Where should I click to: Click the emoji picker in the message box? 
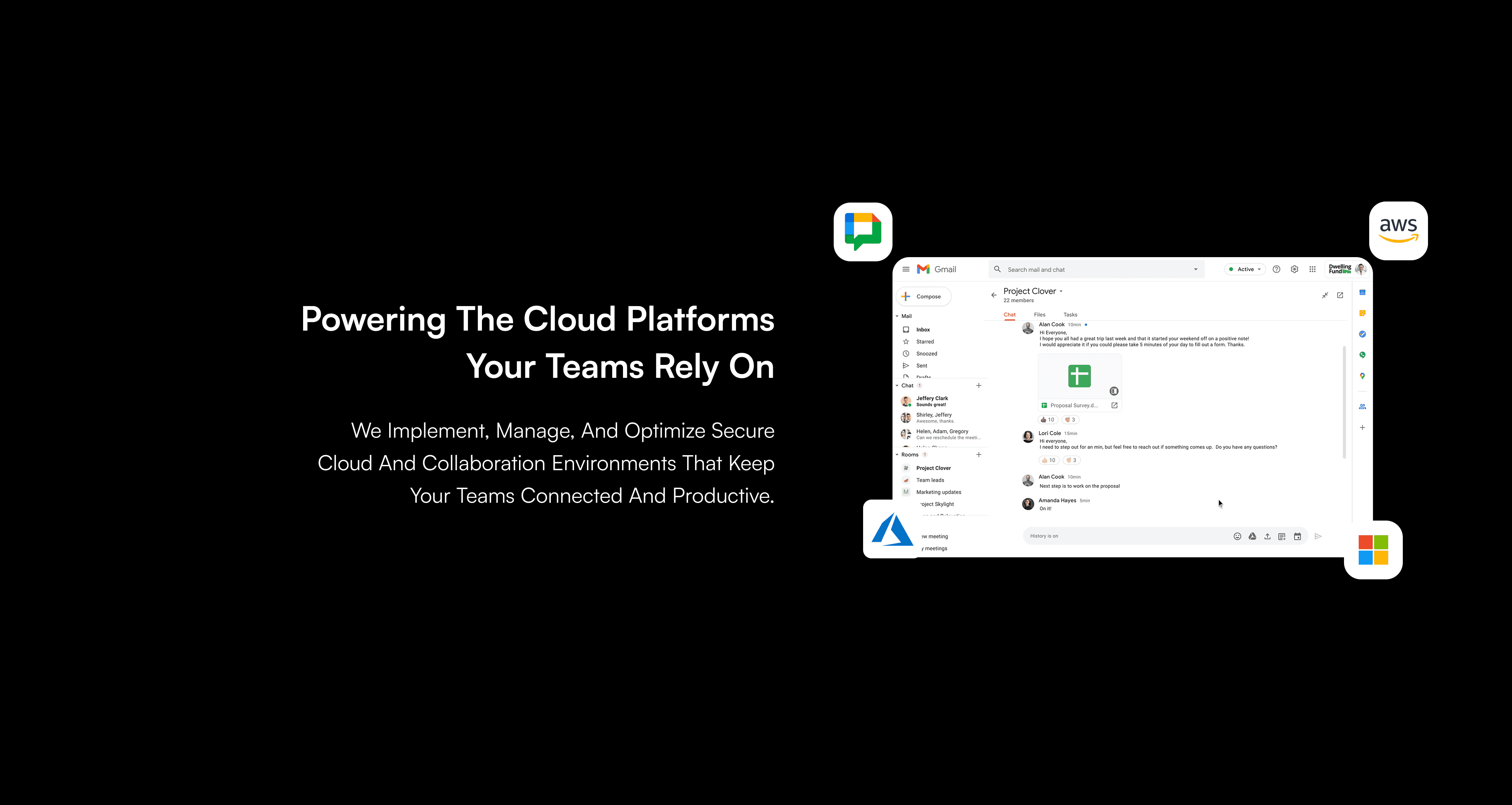1237,536
